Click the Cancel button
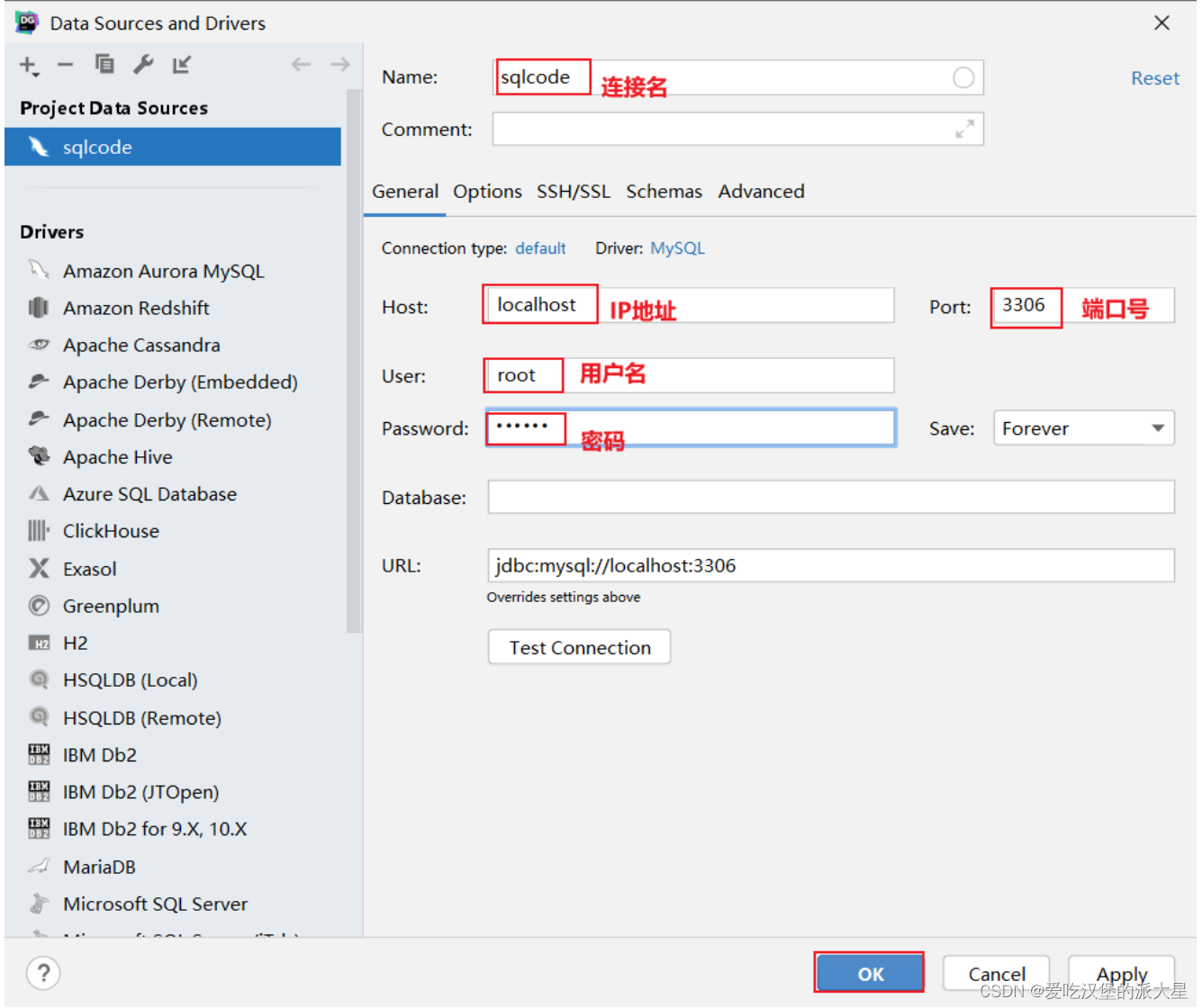Image resolution: width=1202 pixels, height=1008 pixels. tap(997, 974)
